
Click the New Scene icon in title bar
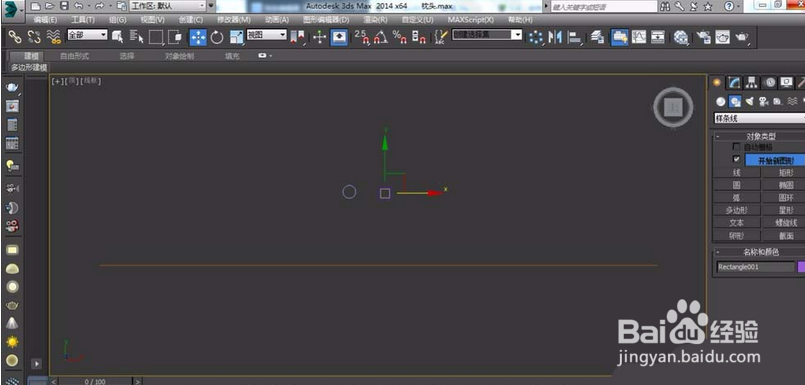tap(35, 6)
